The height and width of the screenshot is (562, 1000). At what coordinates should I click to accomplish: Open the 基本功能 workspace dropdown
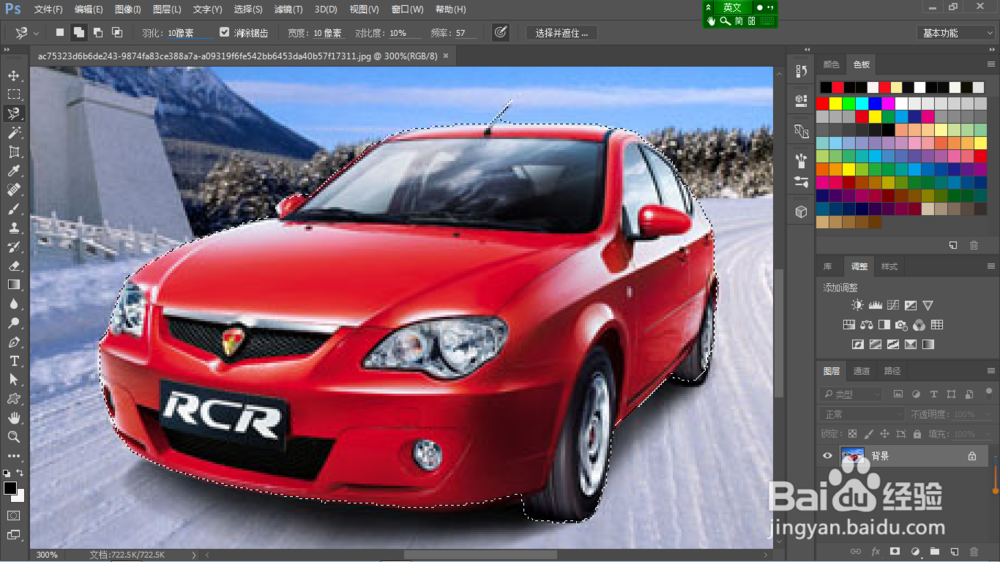(956, 33)
